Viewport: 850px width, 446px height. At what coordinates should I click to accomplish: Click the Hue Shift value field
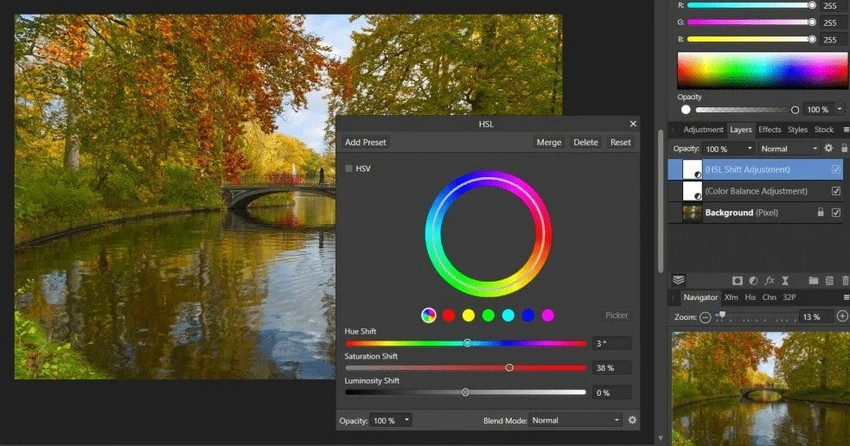611,343
